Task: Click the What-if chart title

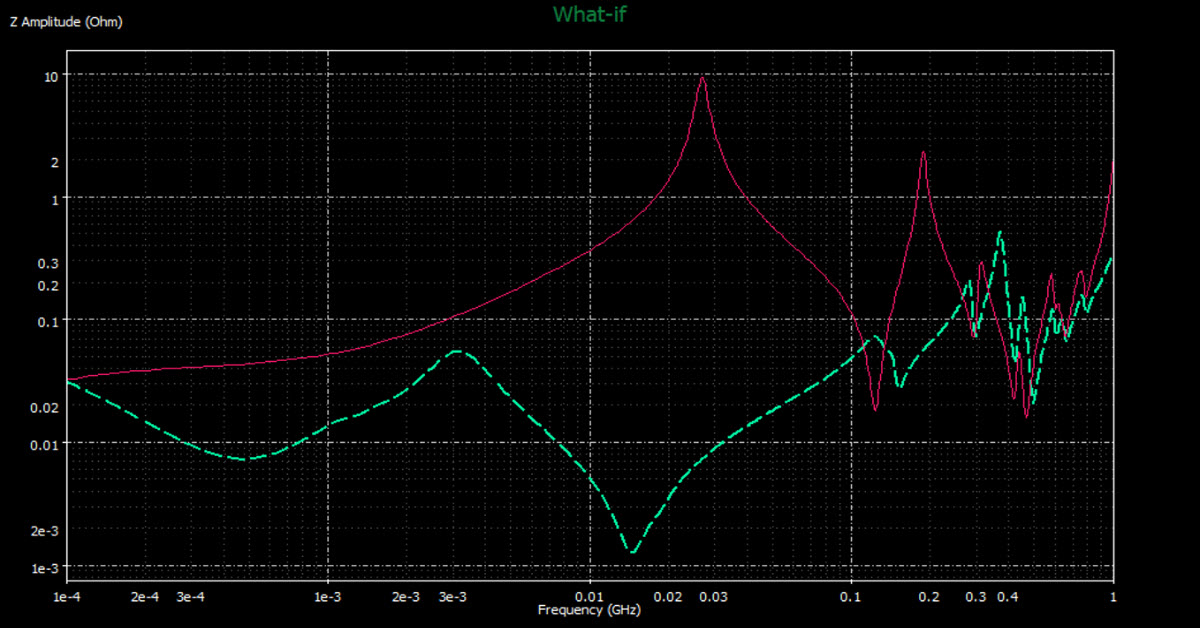Action: [x=588, y=15]
